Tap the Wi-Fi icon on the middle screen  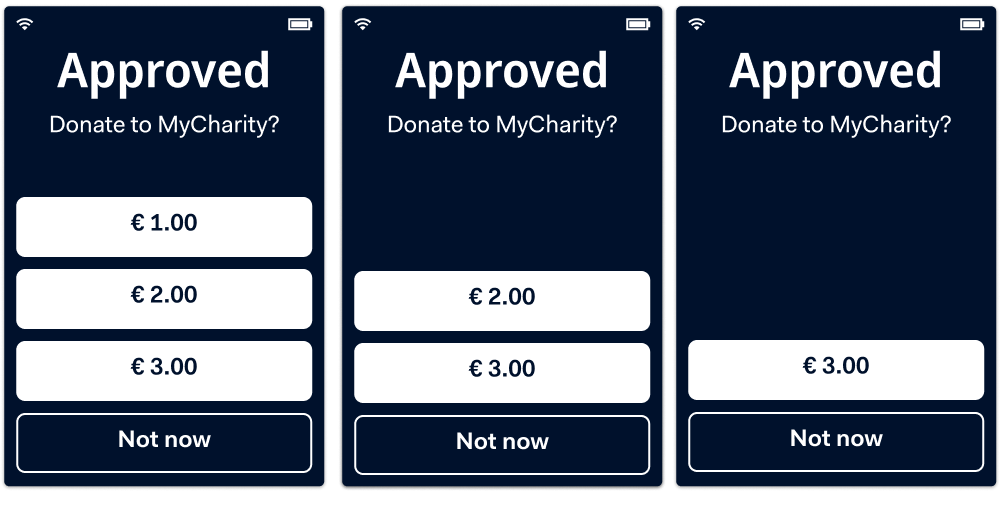click(363, 24)
